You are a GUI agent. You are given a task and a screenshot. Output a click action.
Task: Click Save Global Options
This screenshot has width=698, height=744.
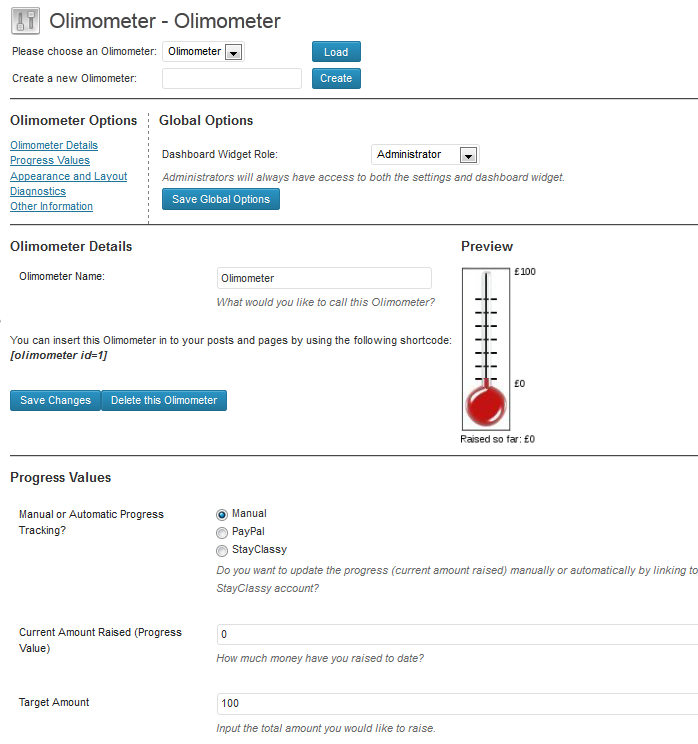point(221,199)
